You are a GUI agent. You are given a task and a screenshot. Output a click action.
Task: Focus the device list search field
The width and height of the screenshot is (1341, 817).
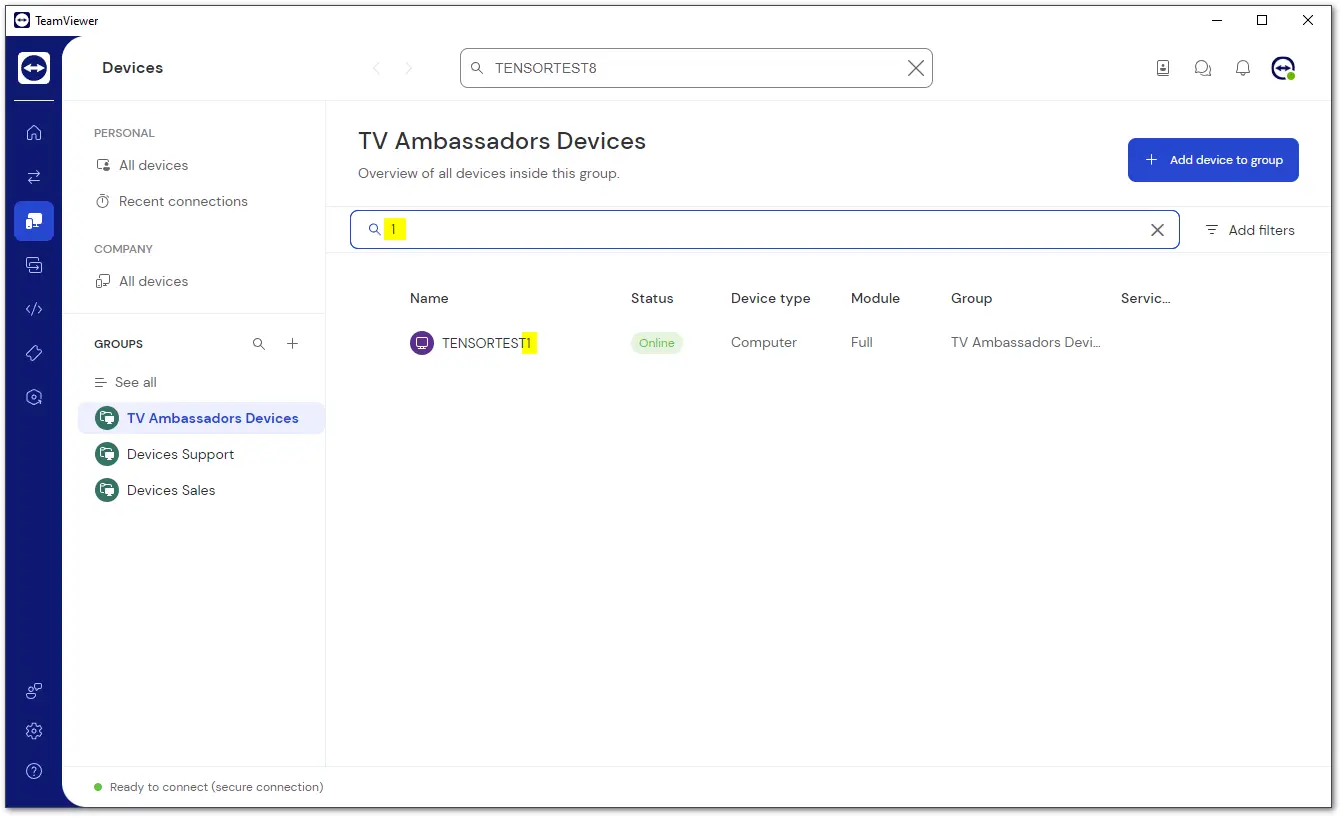point(765,230)
